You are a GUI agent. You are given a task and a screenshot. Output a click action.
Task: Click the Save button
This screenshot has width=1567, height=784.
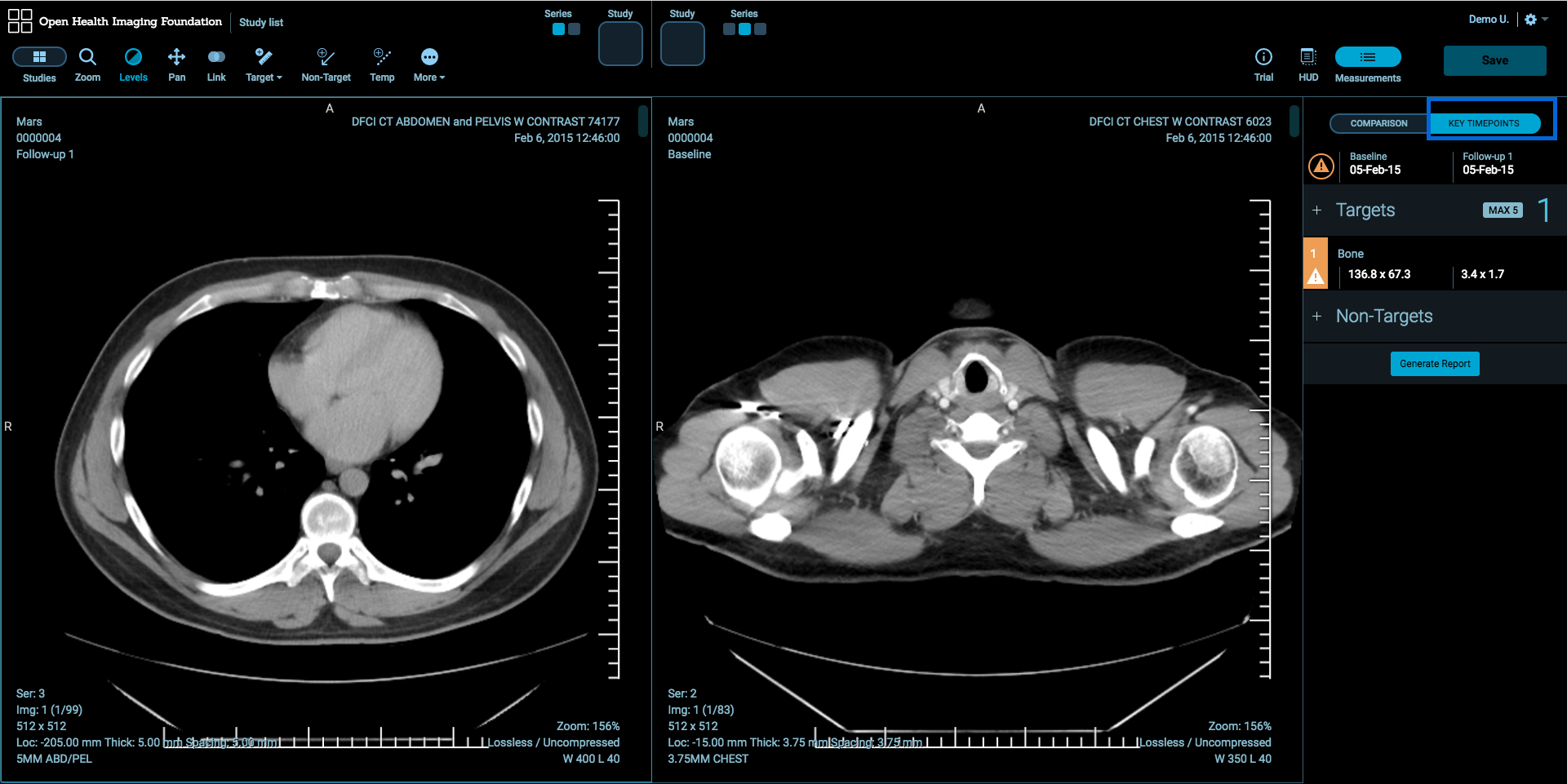(x=1494, y=60)
